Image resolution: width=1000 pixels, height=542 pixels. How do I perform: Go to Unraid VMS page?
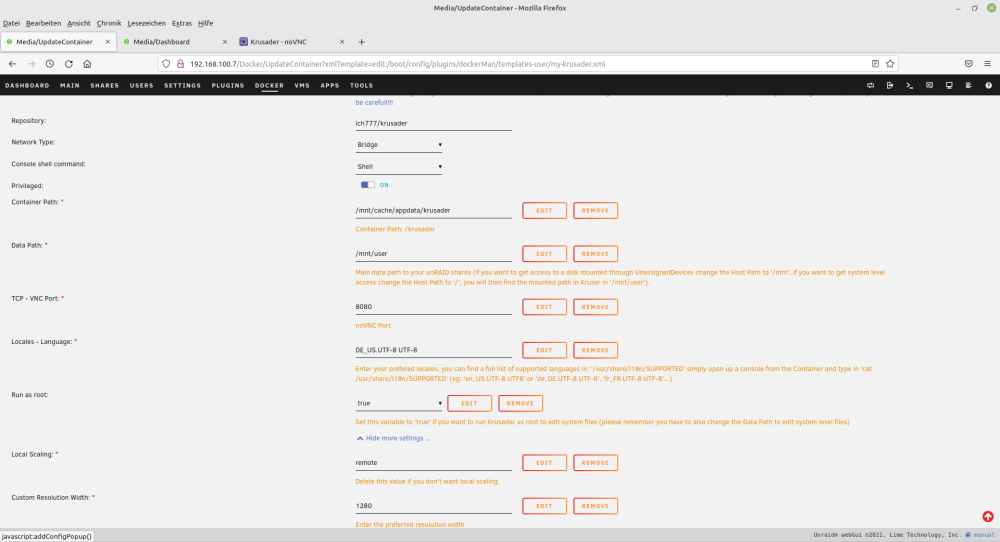tap(302, 85)
